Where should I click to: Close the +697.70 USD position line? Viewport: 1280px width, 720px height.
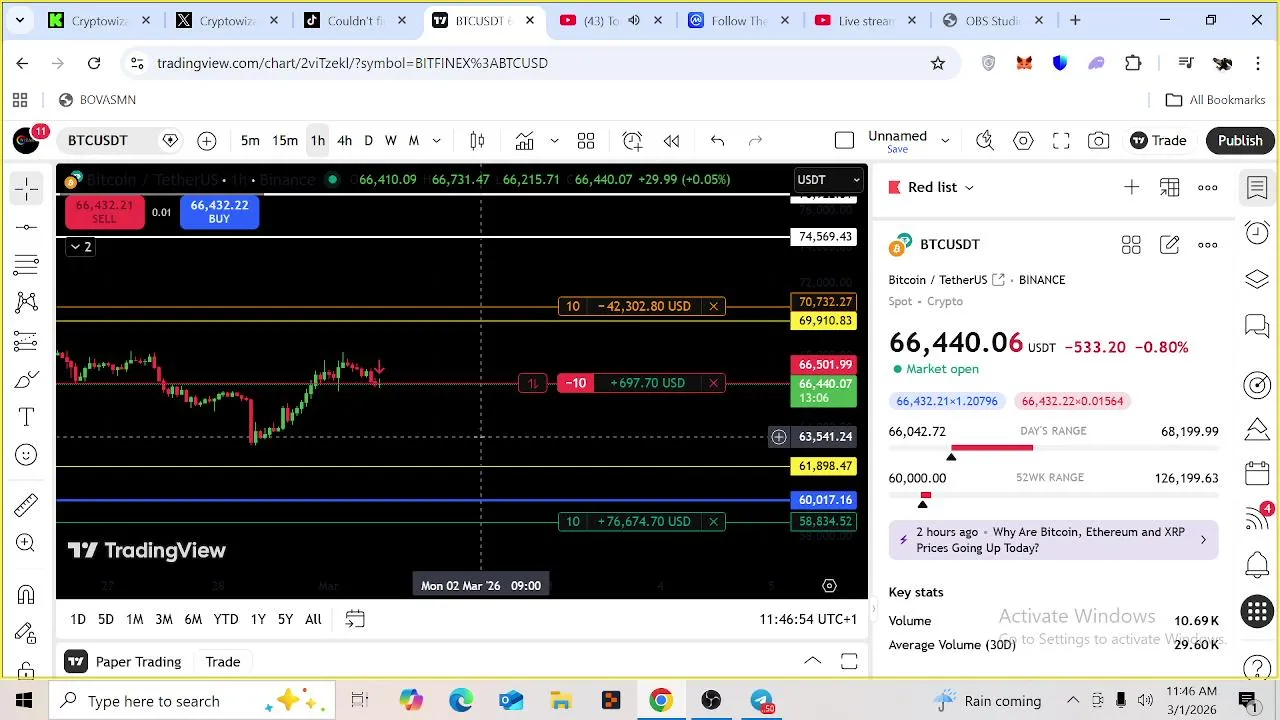pyautogui.click(x=713, y=383)
